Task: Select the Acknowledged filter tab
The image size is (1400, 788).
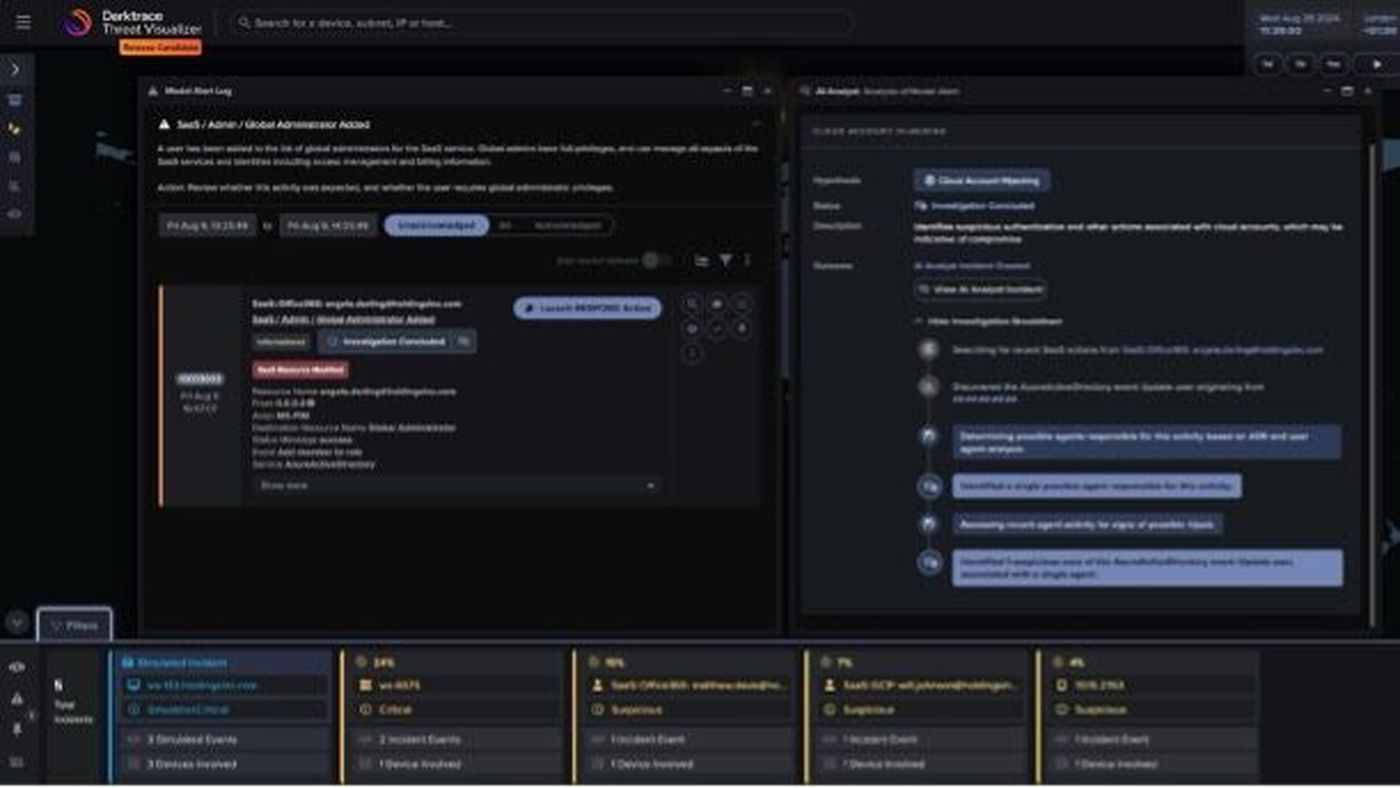Action: pyautogui.click(x=567, y=226)
